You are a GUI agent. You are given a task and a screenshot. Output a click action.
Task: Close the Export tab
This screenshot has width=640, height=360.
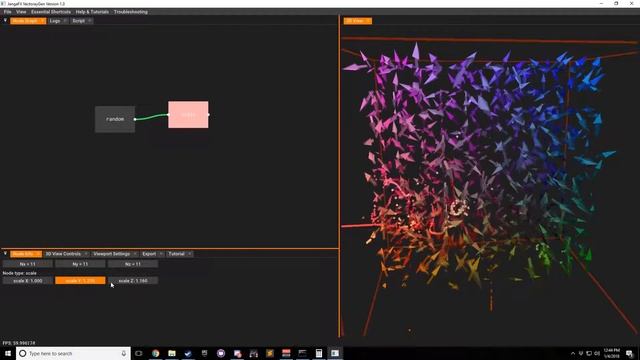tap(161, 254)
